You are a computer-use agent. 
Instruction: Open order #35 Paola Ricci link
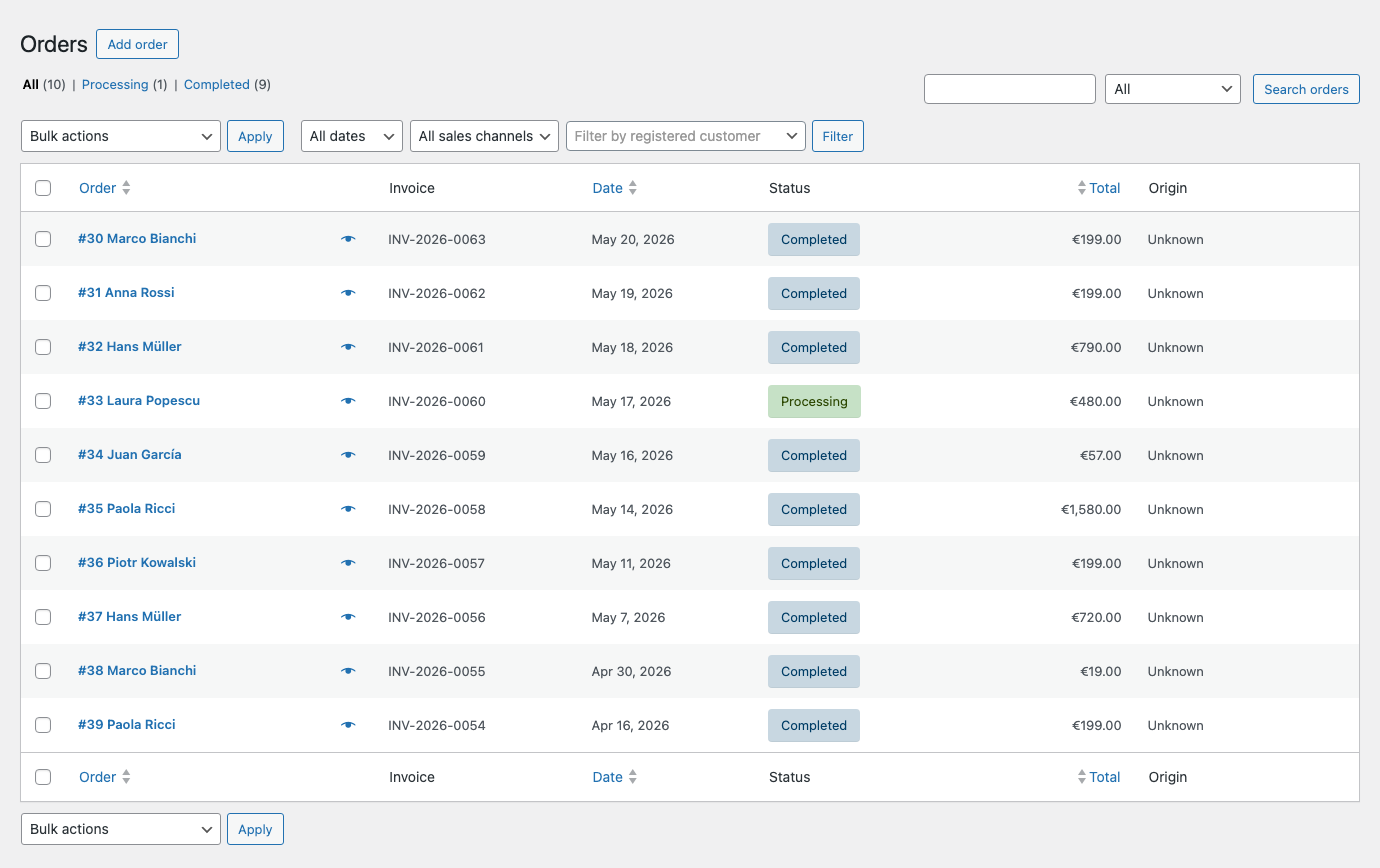127,508
